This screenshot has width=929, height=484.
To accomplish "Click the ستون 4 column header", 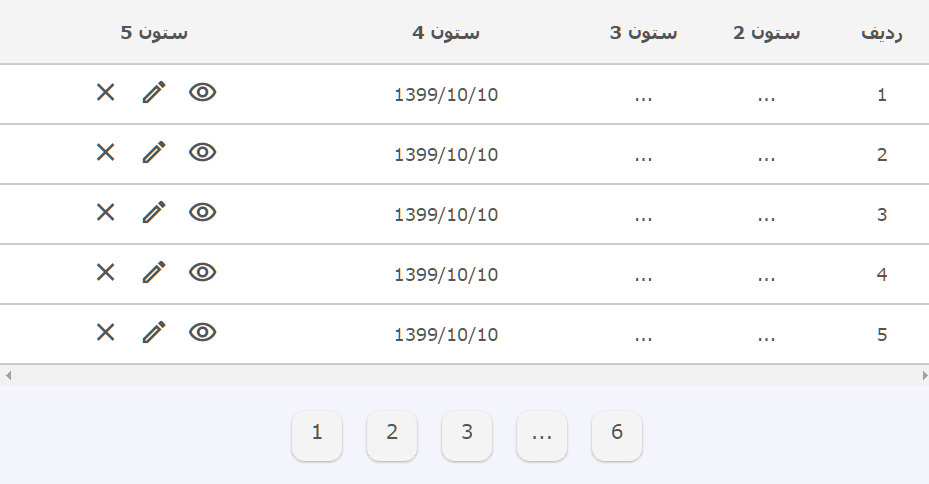I will pos(446,32).
